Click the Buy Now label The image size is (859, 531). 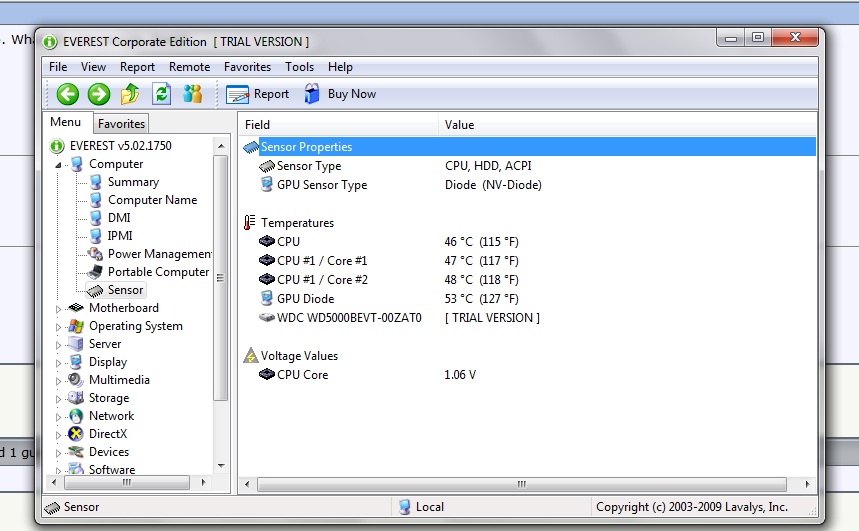[x=352, y=94]
